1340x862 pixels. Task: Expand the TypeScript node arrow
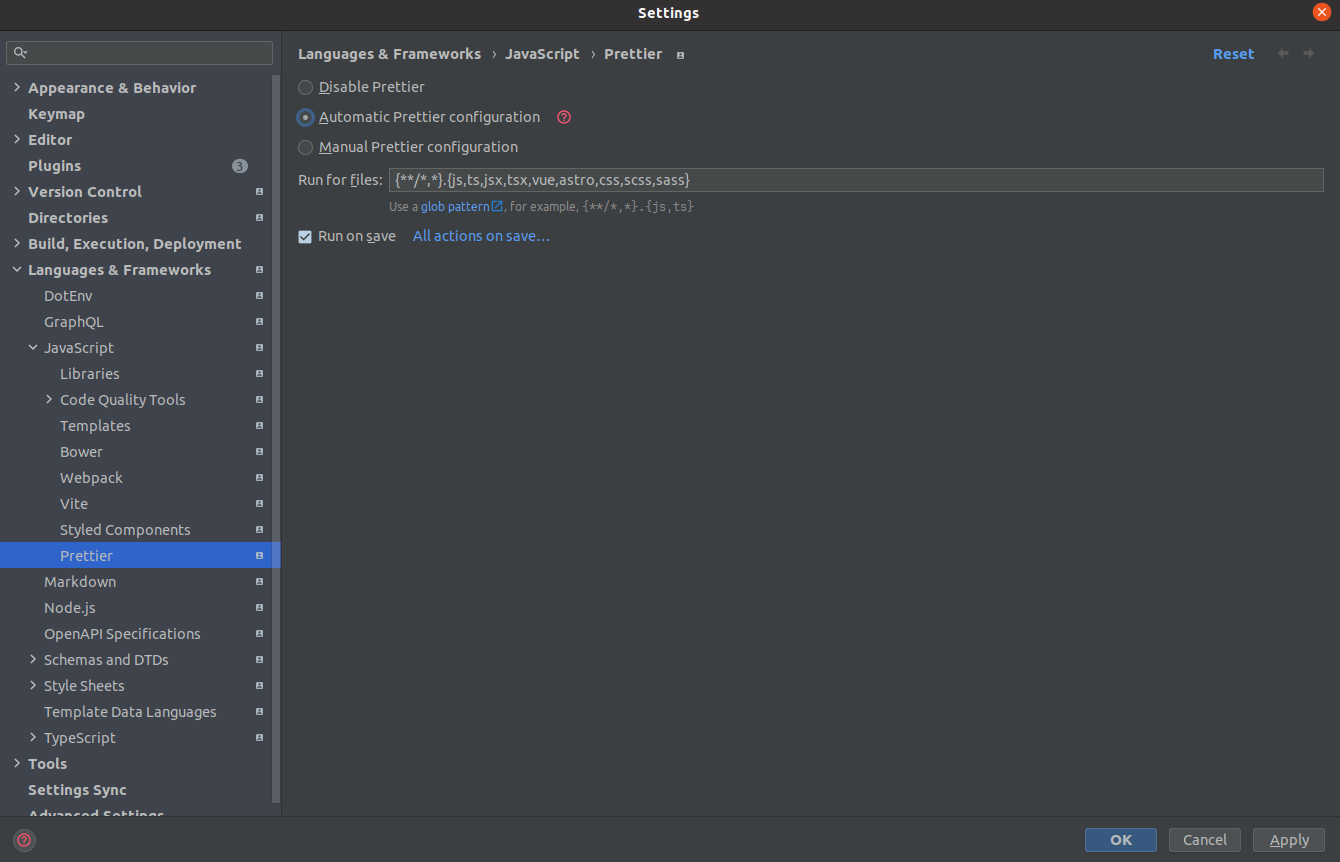point(33,738)
